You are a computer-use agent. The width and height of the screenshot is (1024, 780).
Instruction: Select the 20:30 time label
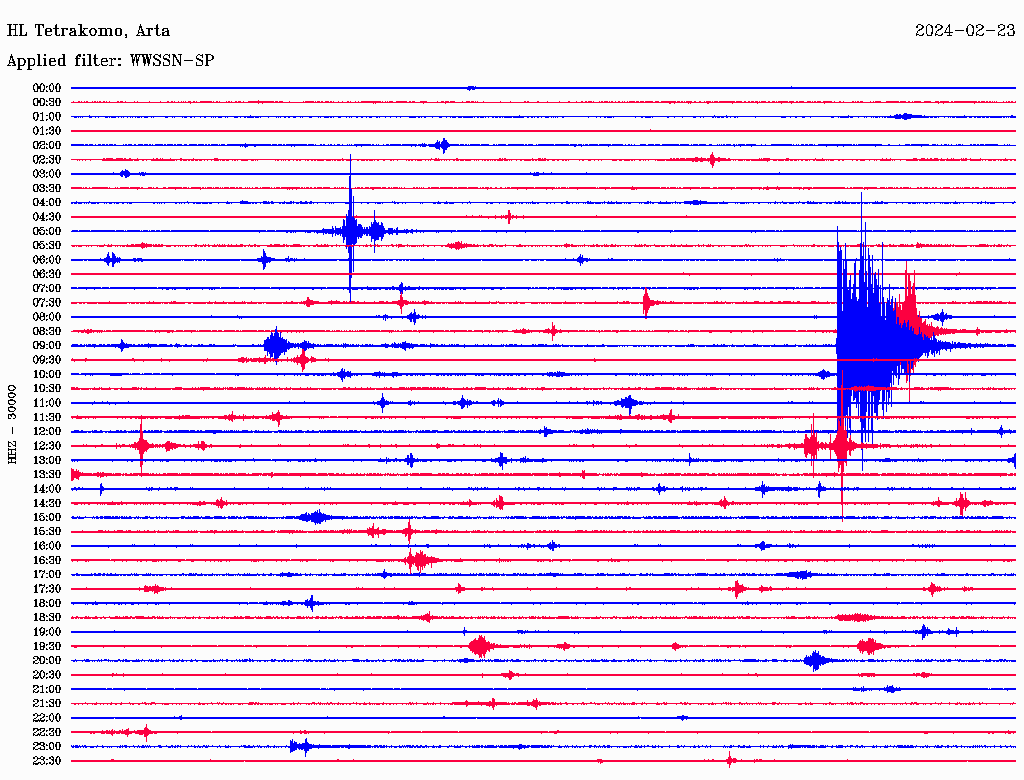(x=47, y=675)
